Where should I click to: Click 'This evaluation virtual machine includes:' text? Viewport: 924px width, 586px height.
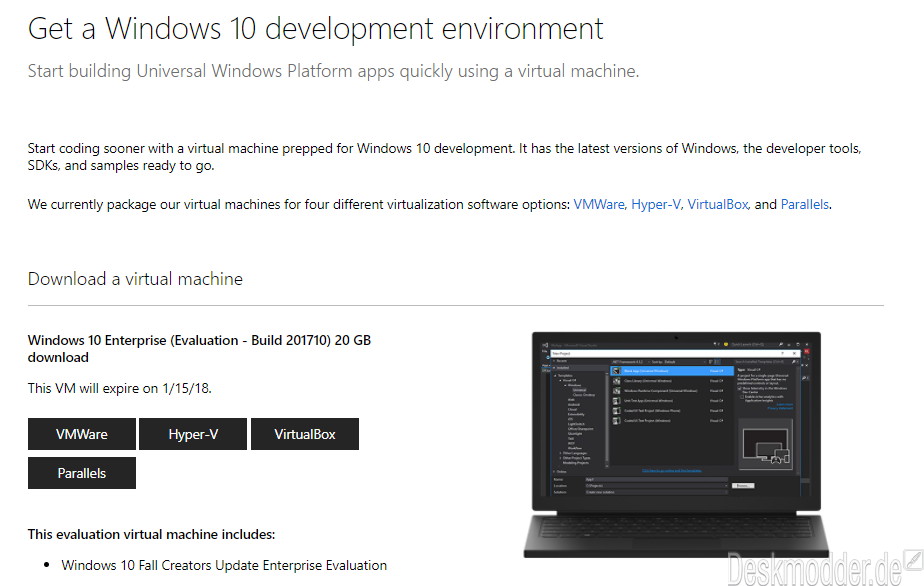[x=151, y=534]
